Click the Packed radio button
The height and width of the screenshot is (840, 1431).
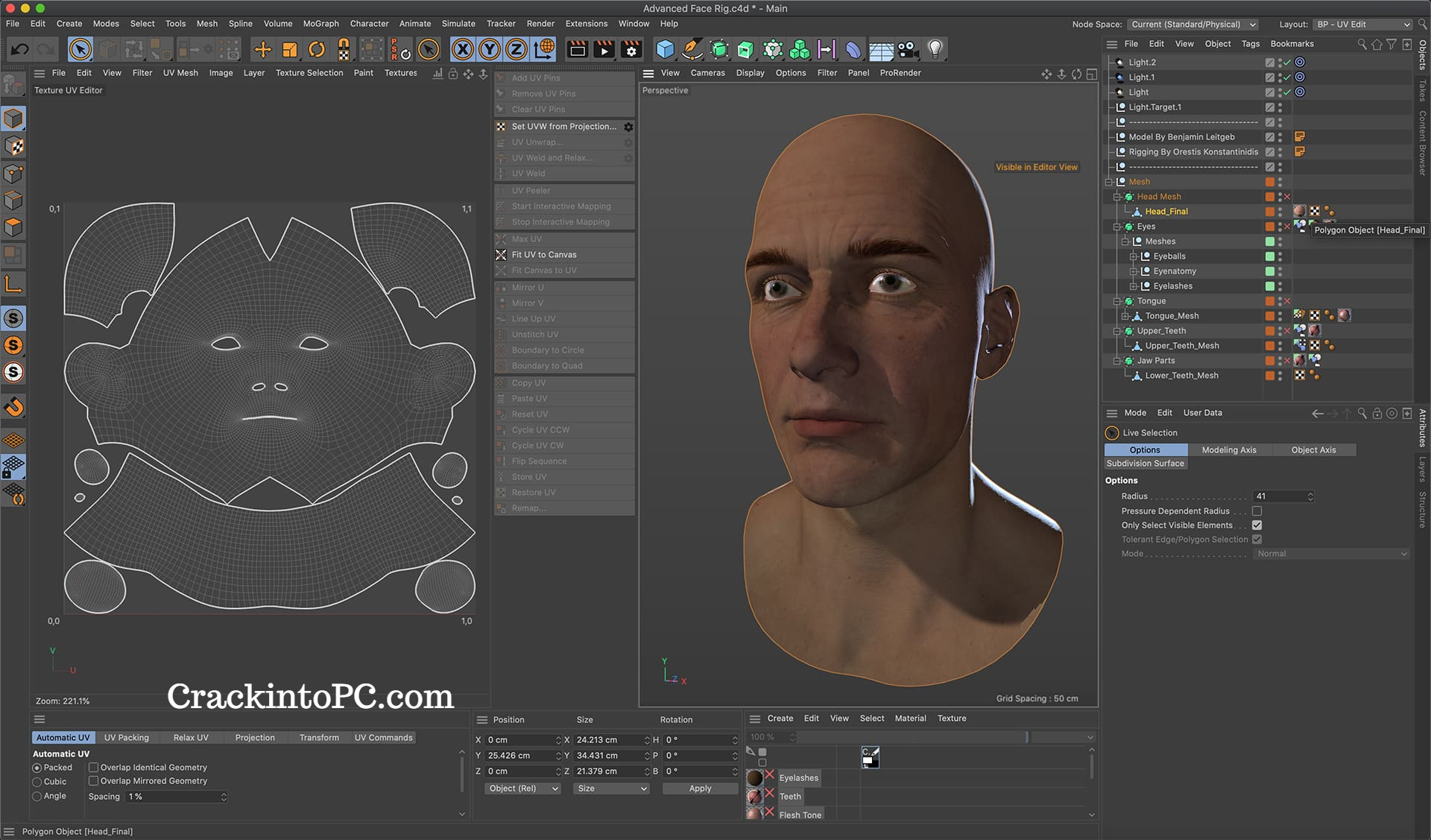[x=35, y=767]
